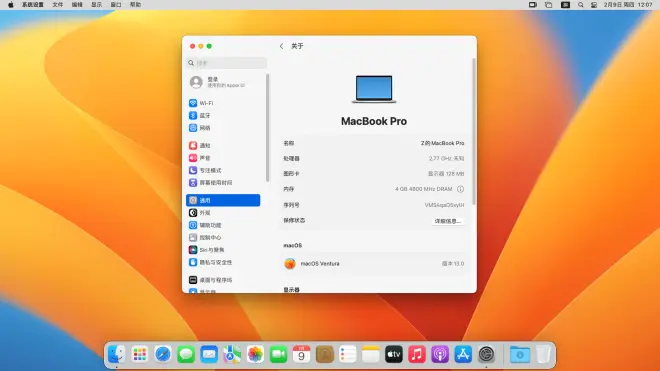Viewport: 660px width, 371px height.
Task: Open Notes from the Dock
Action: (370, 355)
